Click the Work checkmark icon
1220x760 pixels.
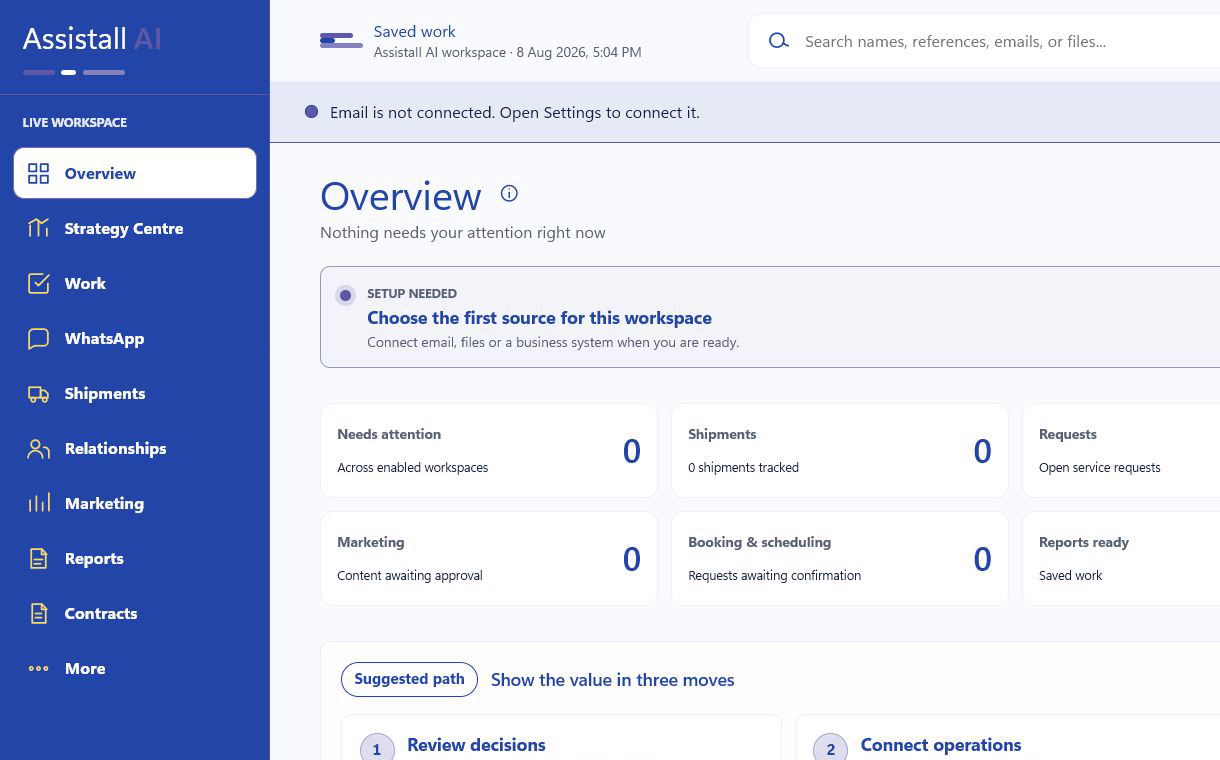click(38, 283)
